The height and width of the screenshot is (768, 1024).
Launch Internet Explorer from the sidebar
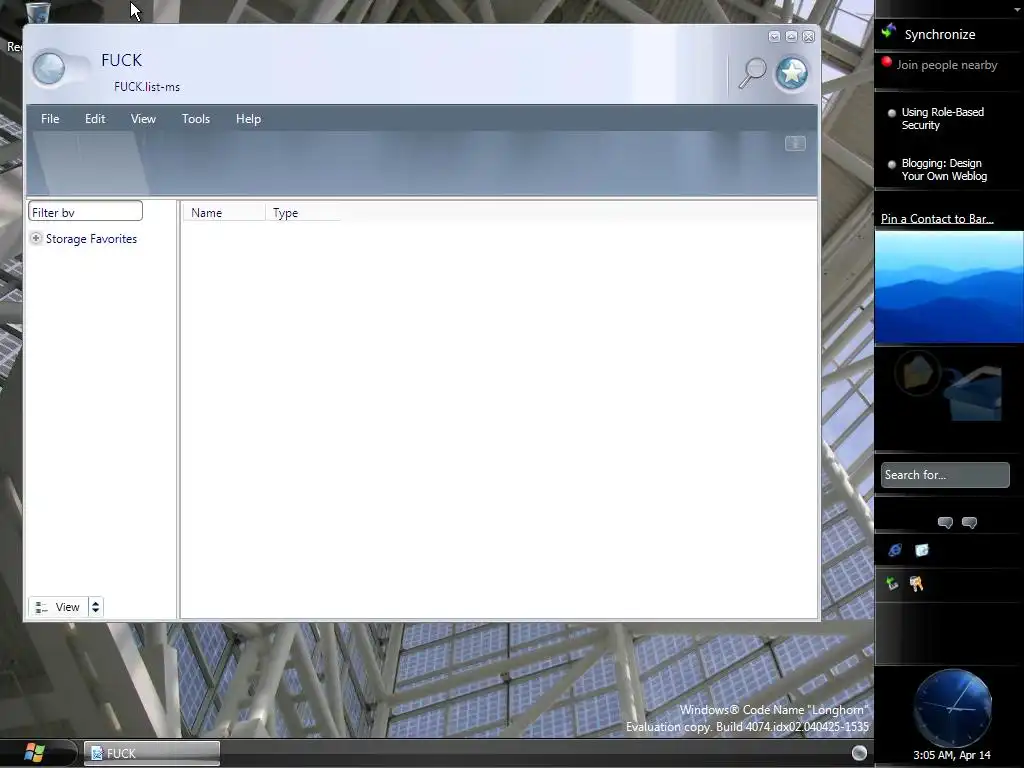895,550
